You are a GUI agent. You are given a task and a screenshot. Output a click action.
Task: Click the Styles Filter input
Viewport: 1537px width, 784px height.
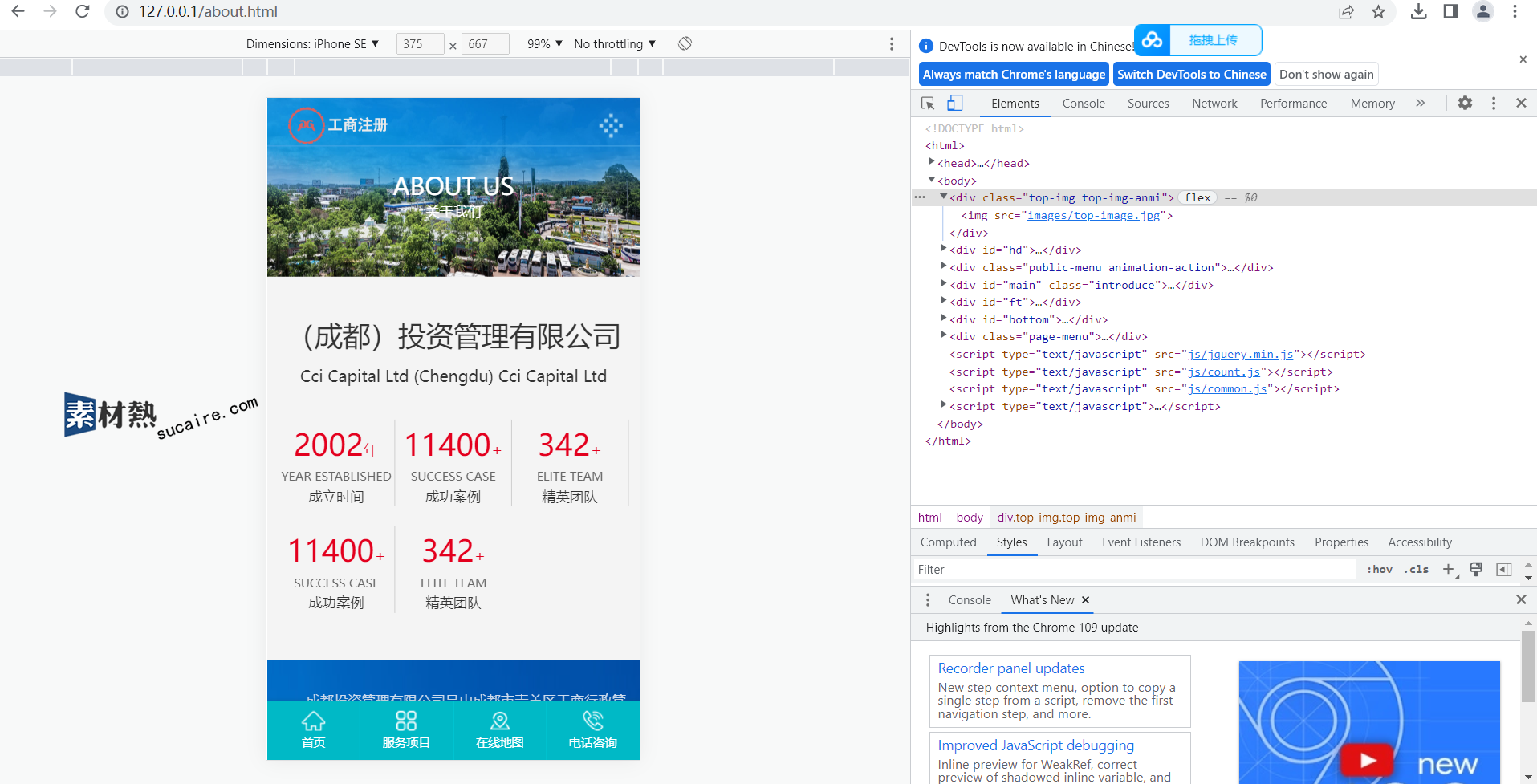coord(1136,570)
